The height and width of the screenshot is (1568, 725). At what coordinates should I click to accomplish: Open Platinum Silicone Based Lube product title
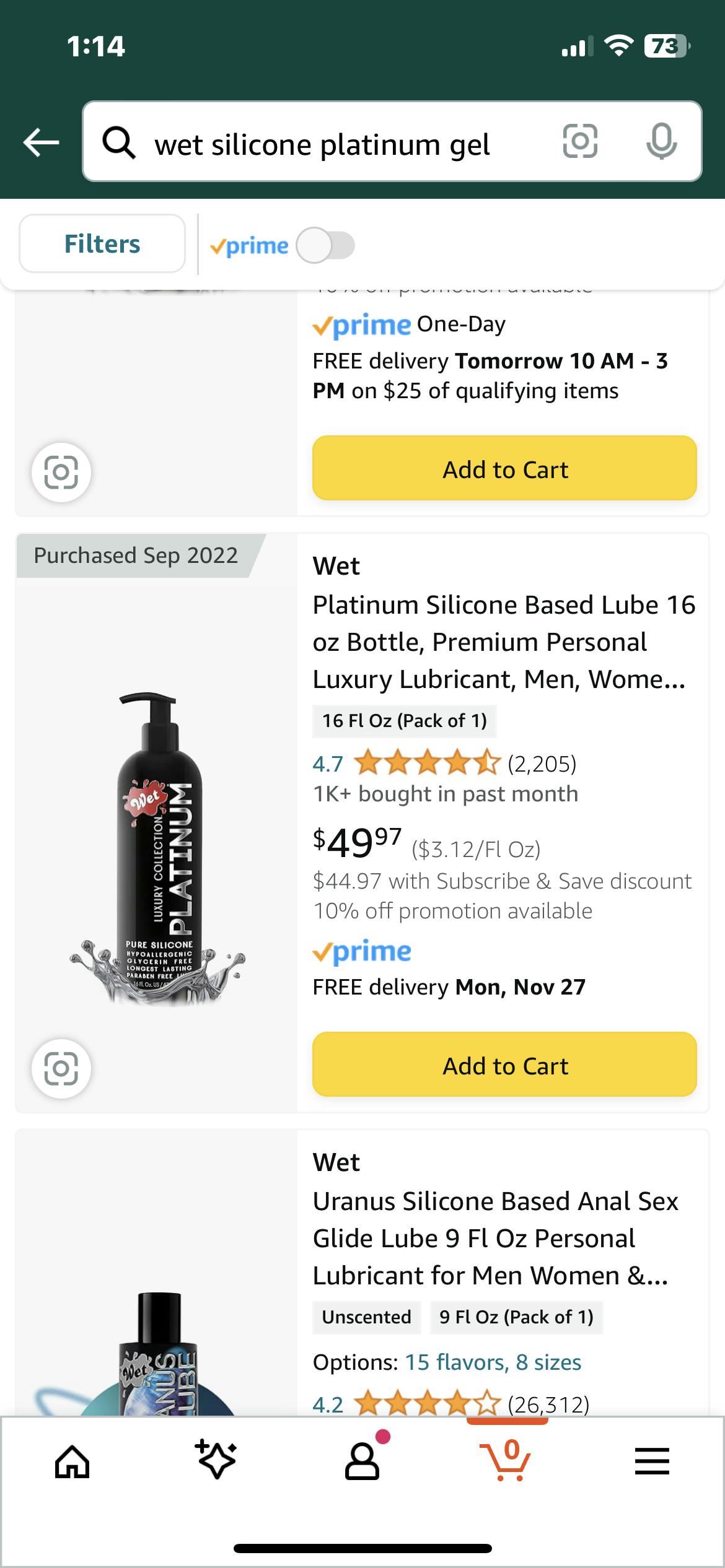503,642
